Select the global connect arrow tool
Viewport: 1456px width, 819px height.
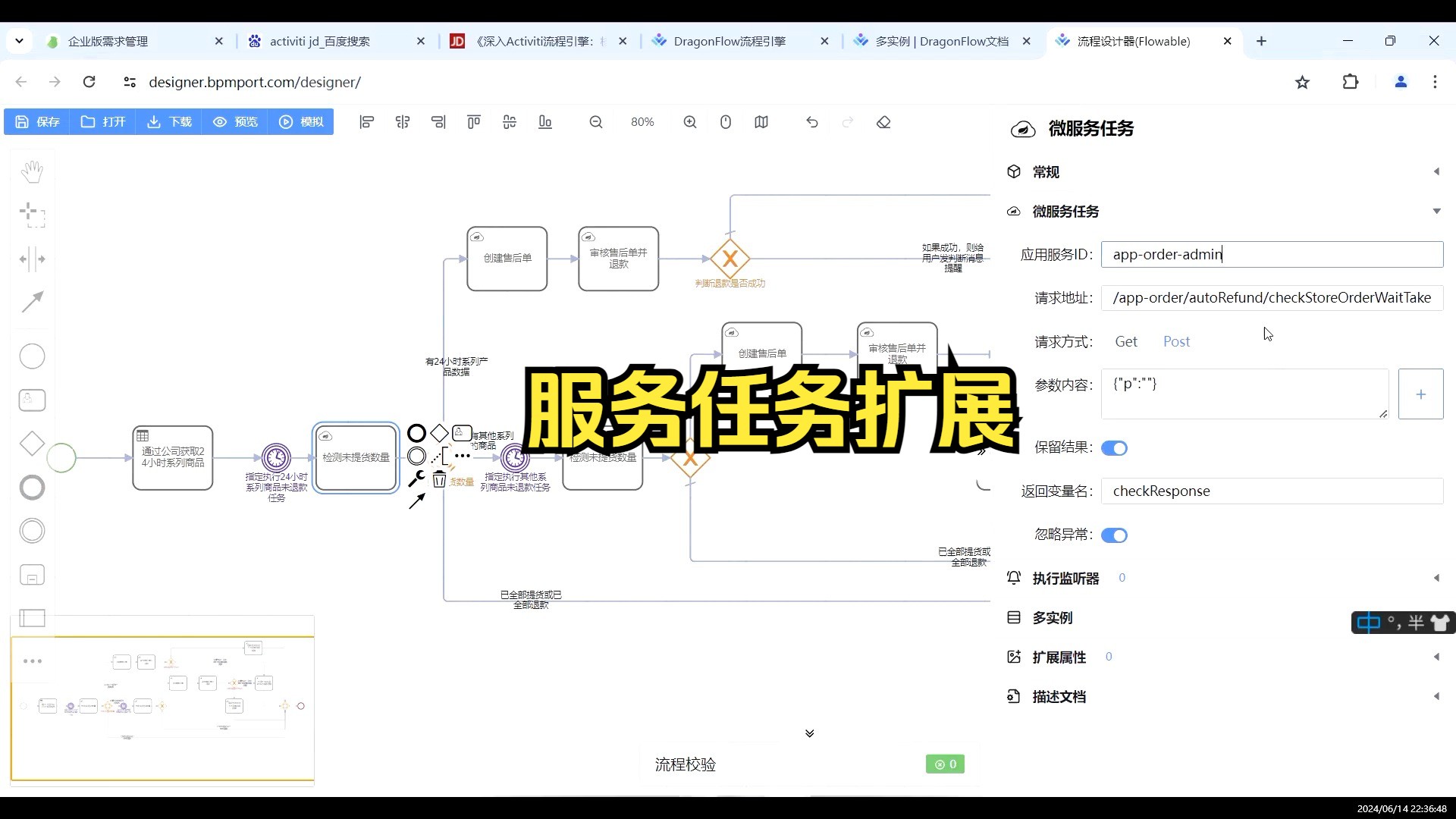click(x=32, y=302)
